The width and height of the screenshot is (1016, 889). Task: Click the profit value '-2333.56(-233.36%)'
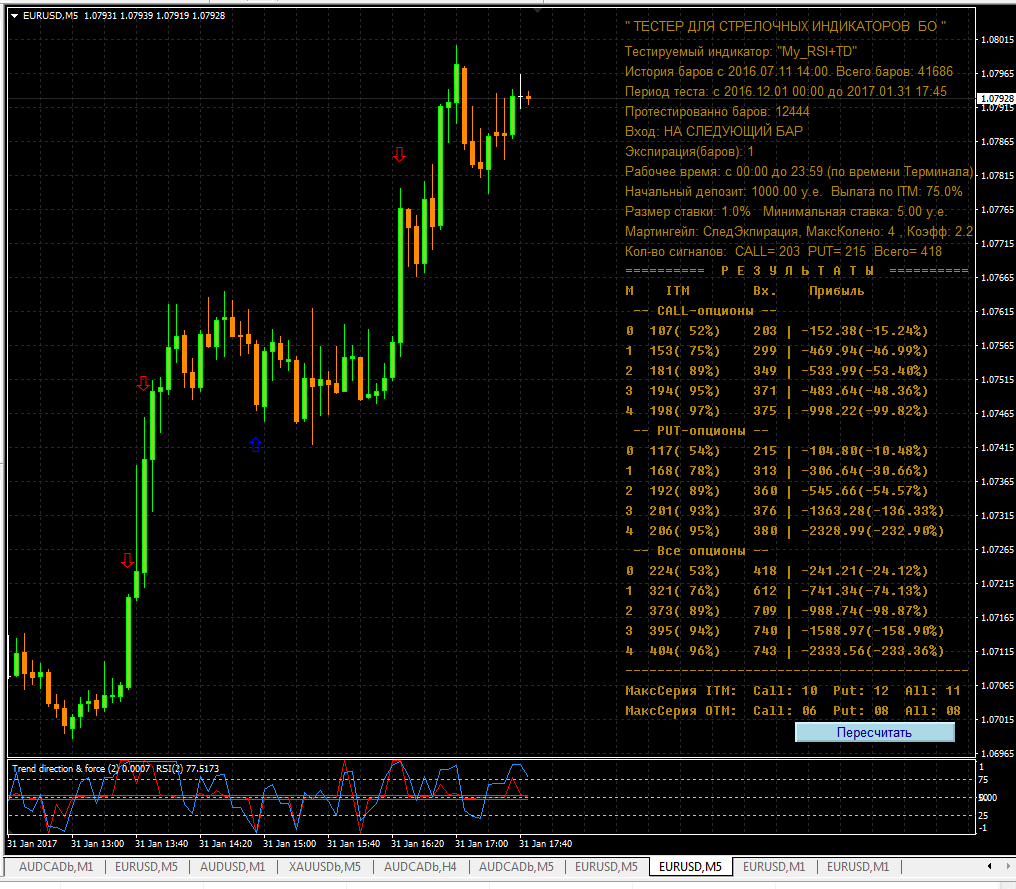872,651
